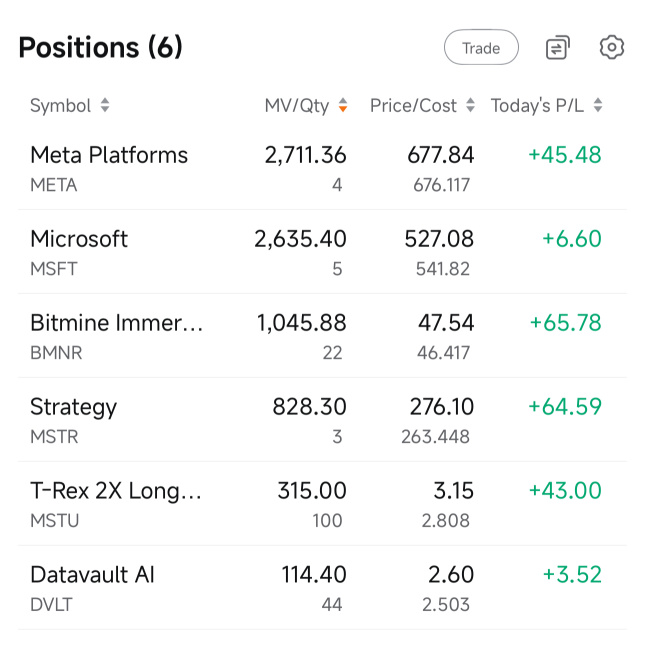645x670 pixels.
Task: Click Datavault's +3.52 P/L value
Action: coord(571,575)
